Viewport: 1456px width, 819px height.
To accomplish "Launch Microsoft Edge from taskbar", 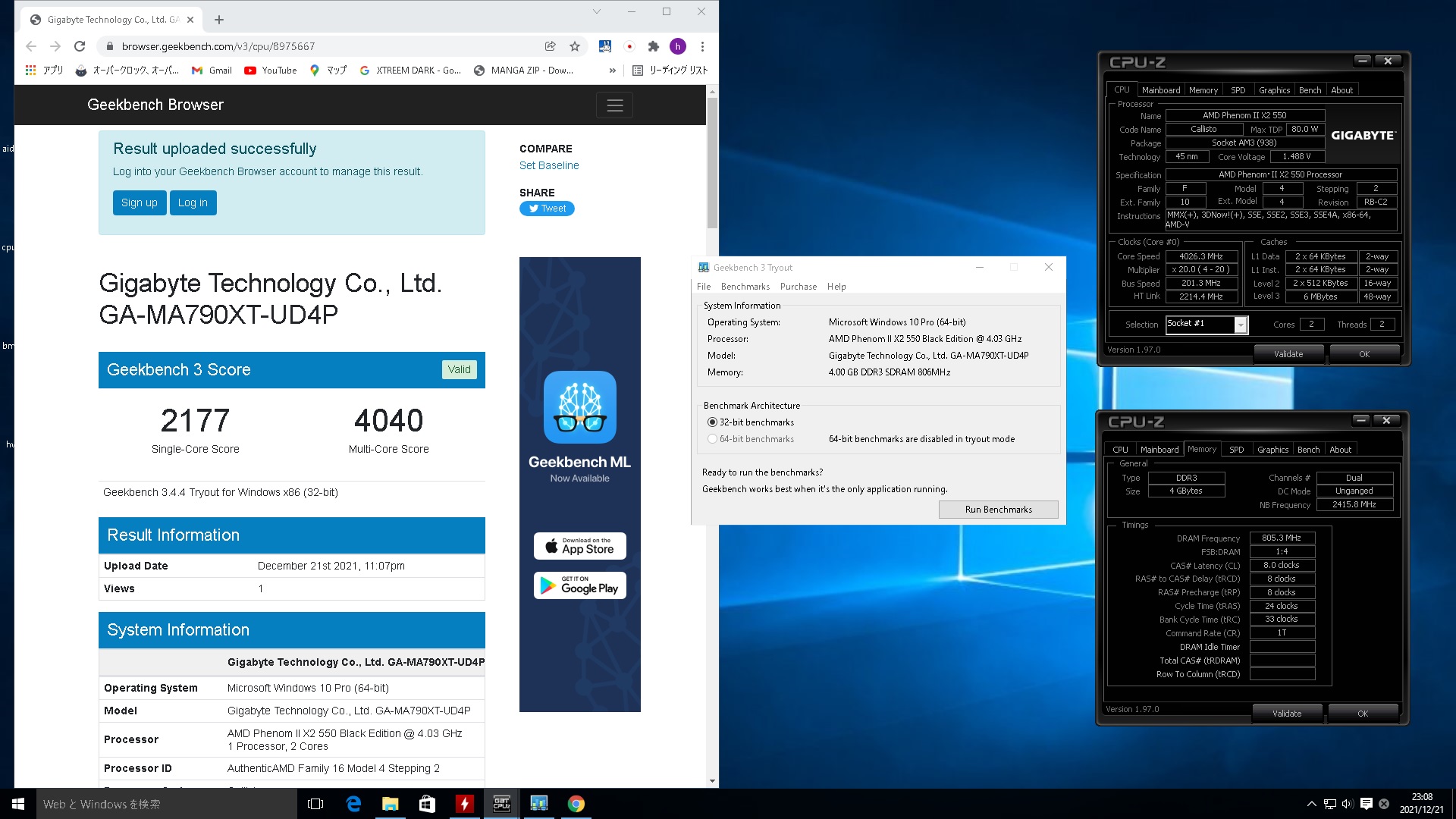I will click(353, 804).
